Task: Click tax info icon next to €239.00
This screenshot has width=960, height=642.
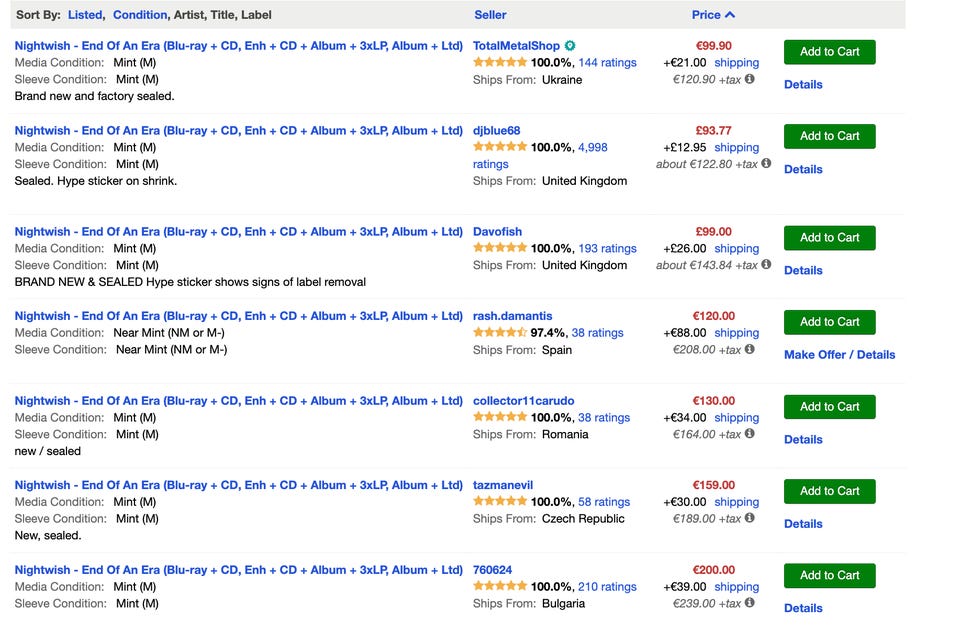Action: point(750,603)
